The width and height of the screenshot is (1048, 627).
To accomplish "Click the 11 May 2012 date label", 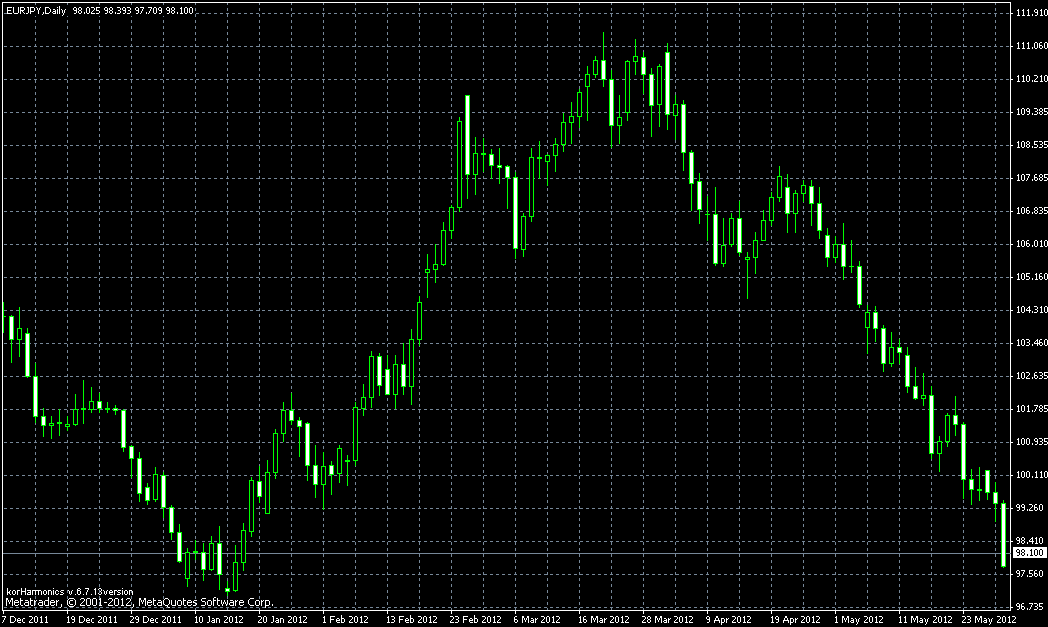I will tap(925, 620).
